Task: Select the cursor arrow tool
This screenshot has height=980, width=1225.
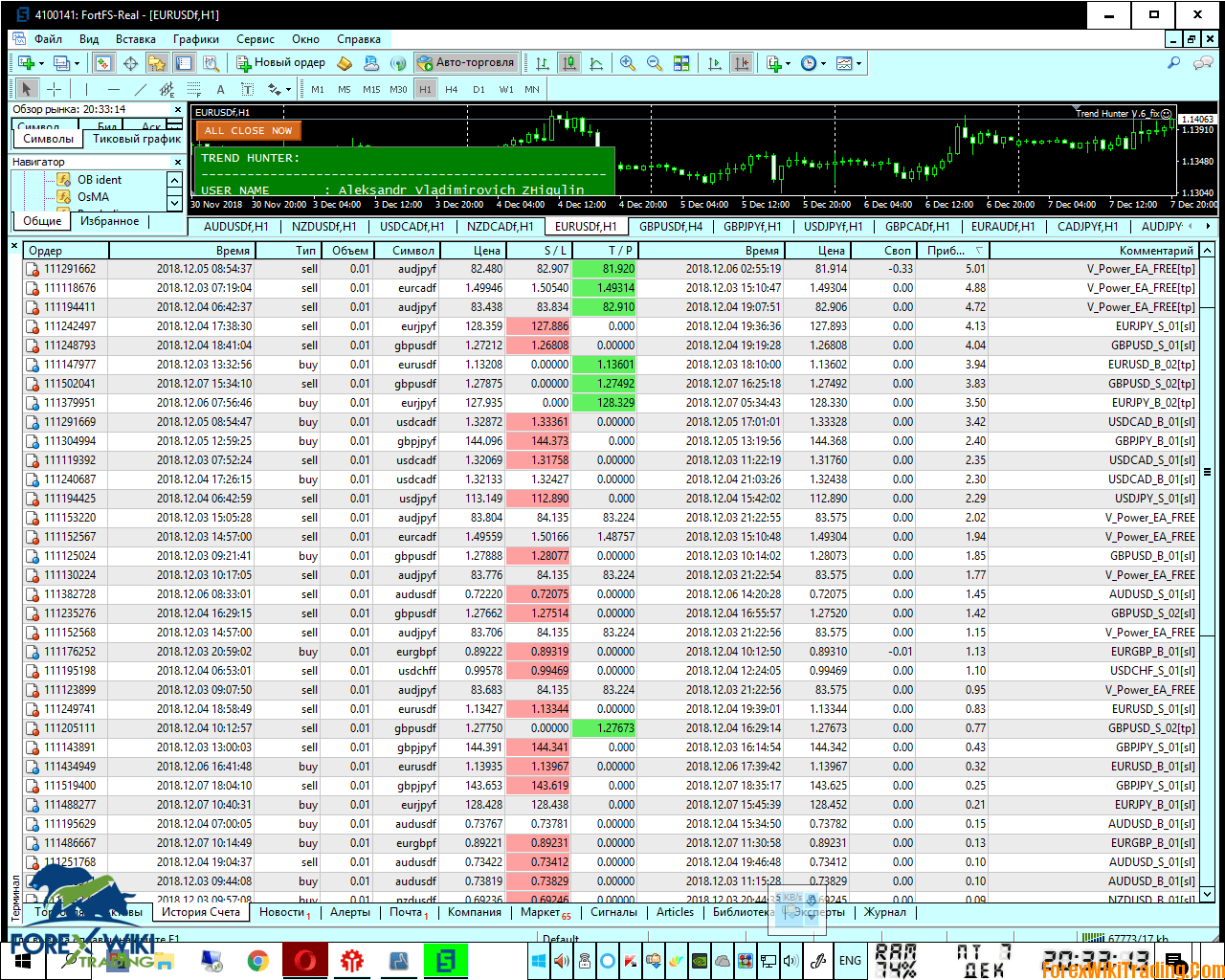Action: (x=27, y=89)
